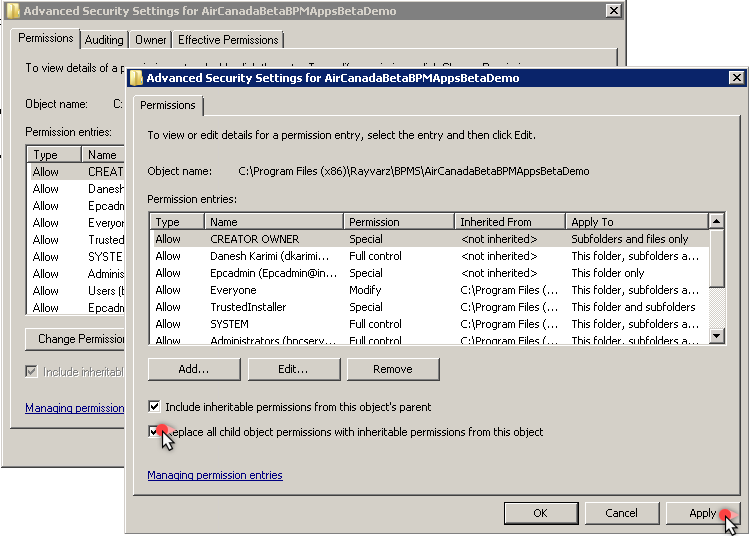The width and height of the screenshot is (749, 536).
Task: Toggle Include inheritable permissions from this object's parent
Action: pos(154,407)
